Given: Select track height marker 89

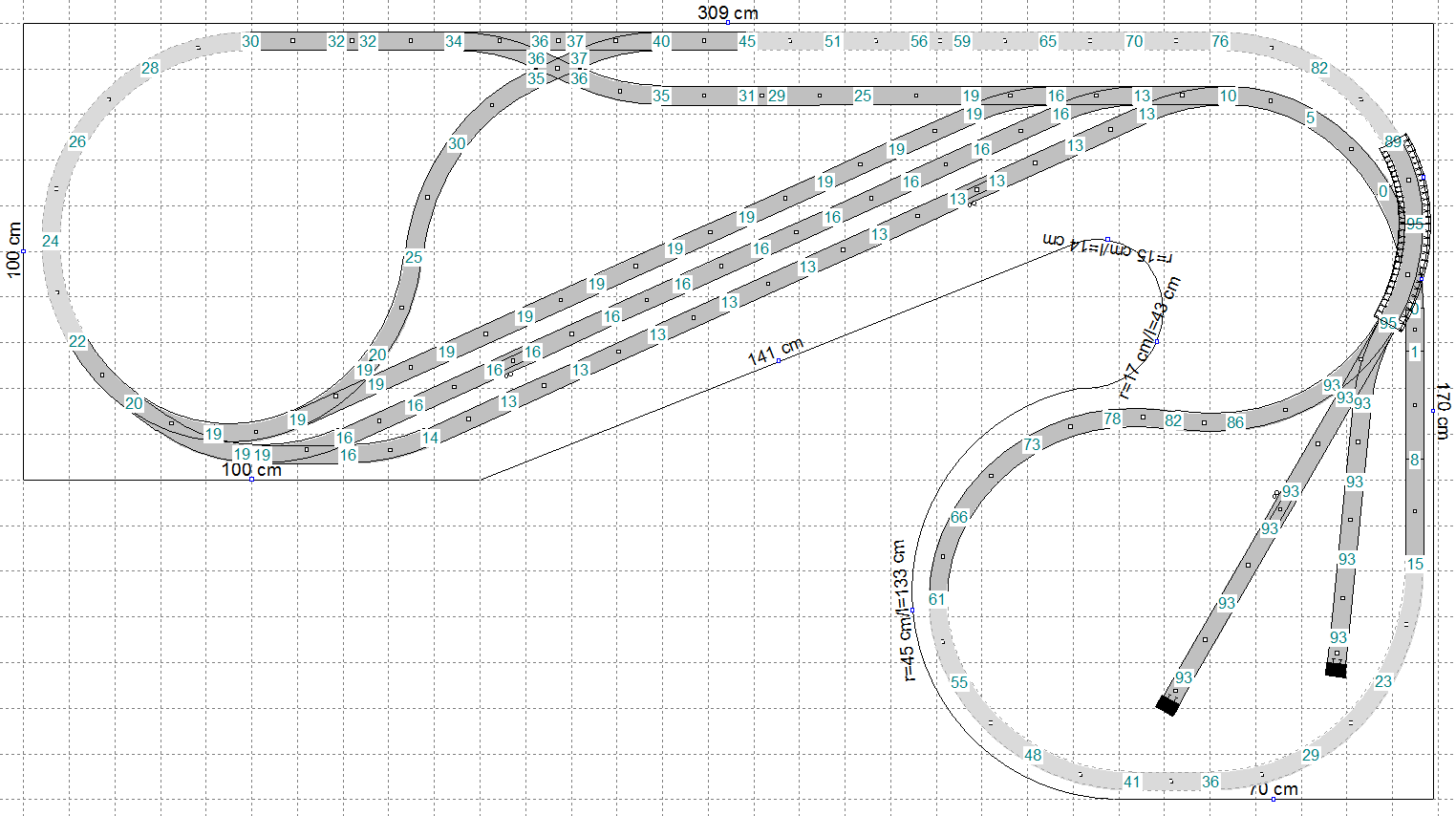Looking at the screenshot, I should click(x=1393, y=141).
